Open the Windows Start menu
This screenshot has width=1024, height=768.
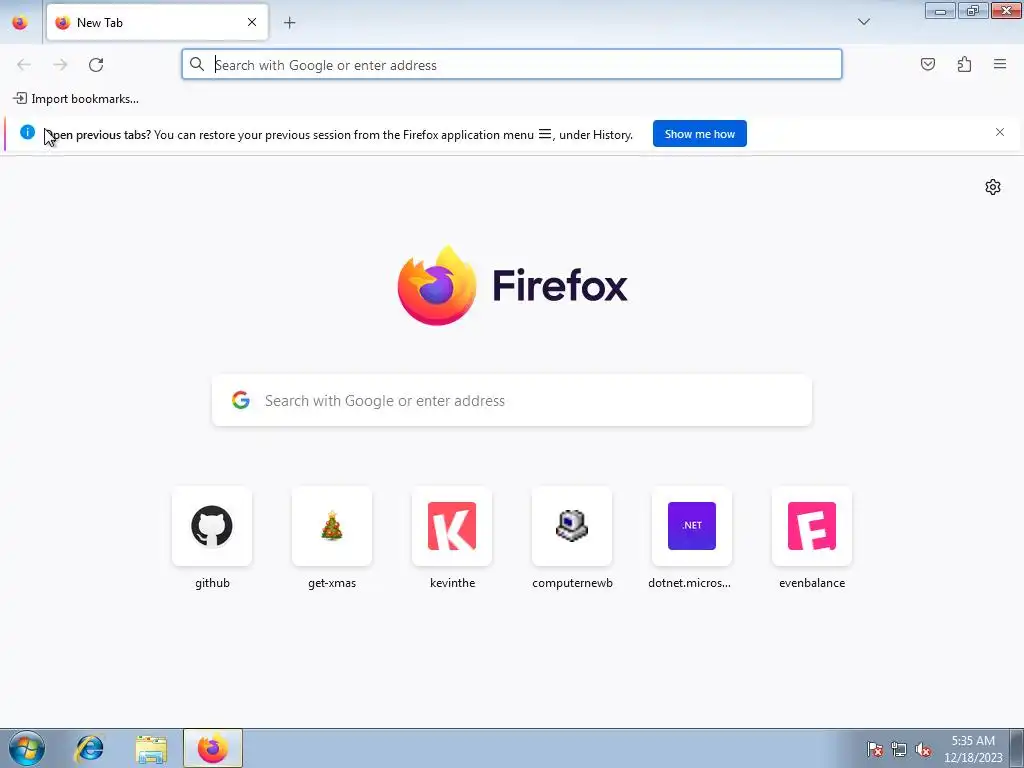pos(27,748)
